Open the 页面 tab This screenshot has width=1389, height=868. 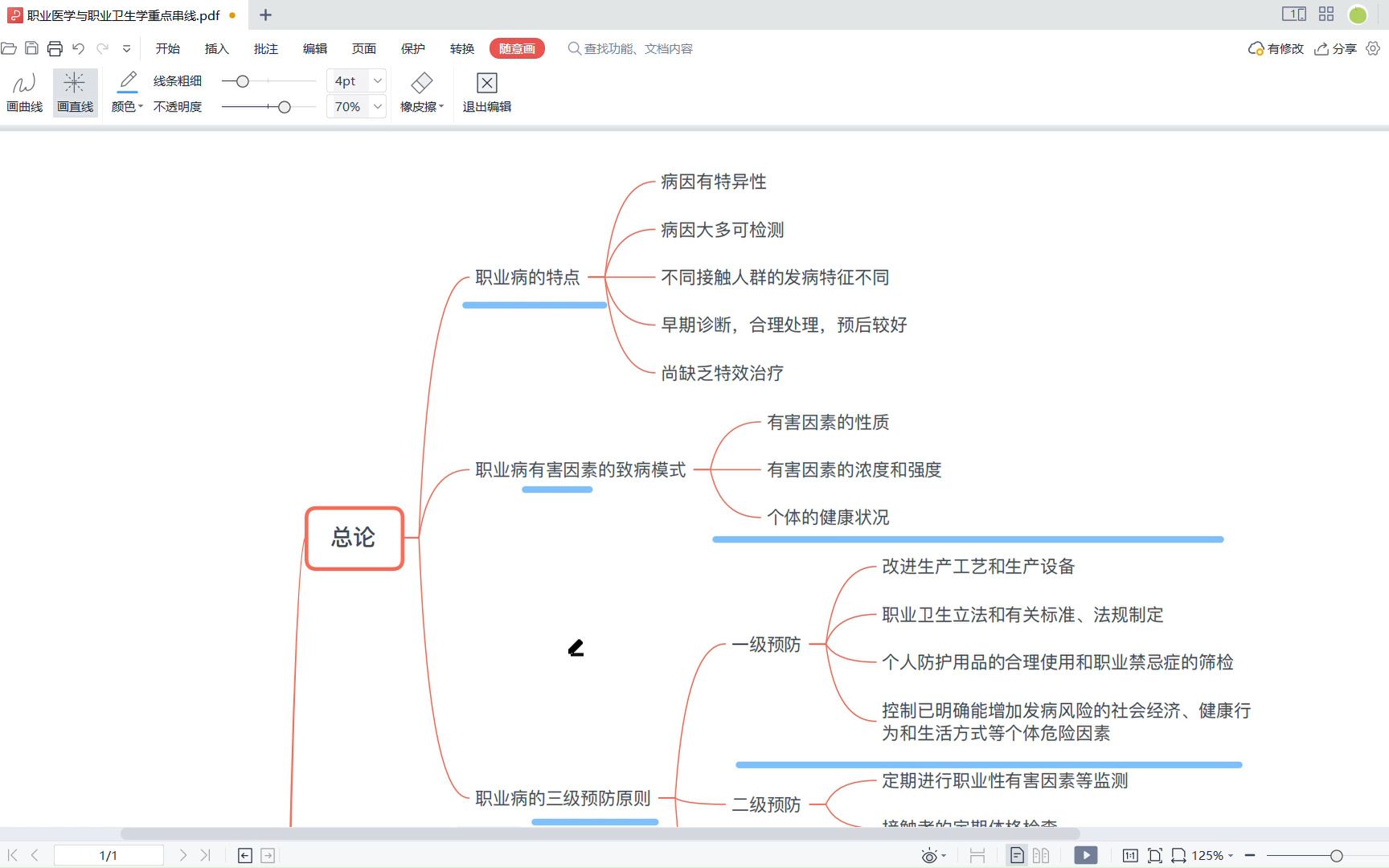click(364, 49)
